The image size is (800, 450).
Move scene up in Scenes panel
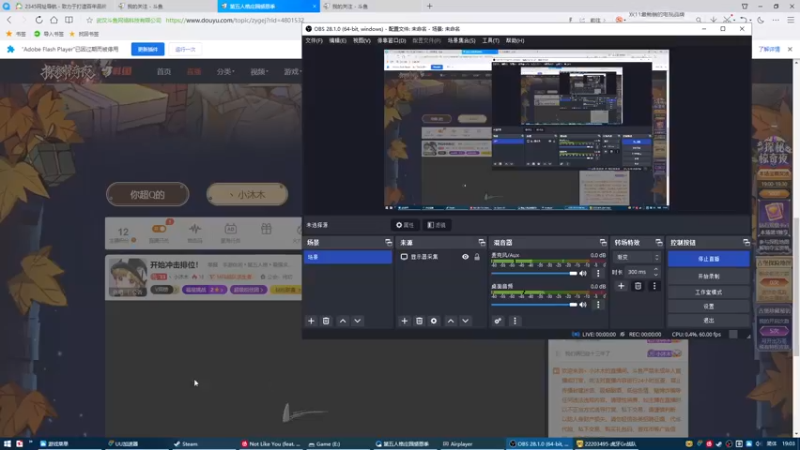click(343, 321)
